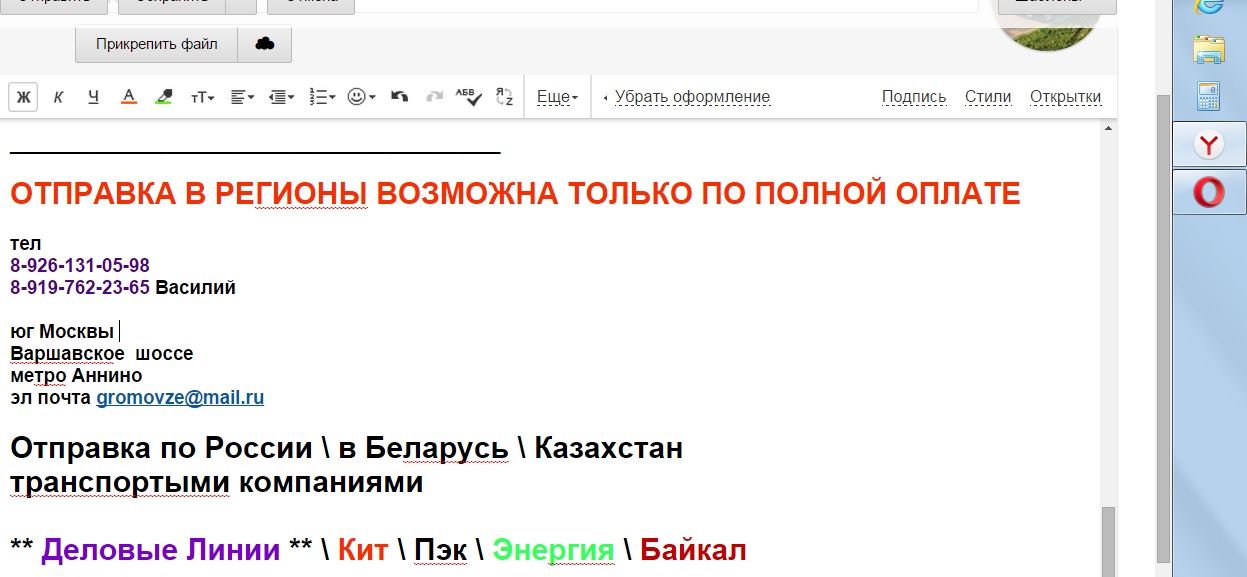Open the Еще menu
The image size is (1247, 577).
(557, 97)
